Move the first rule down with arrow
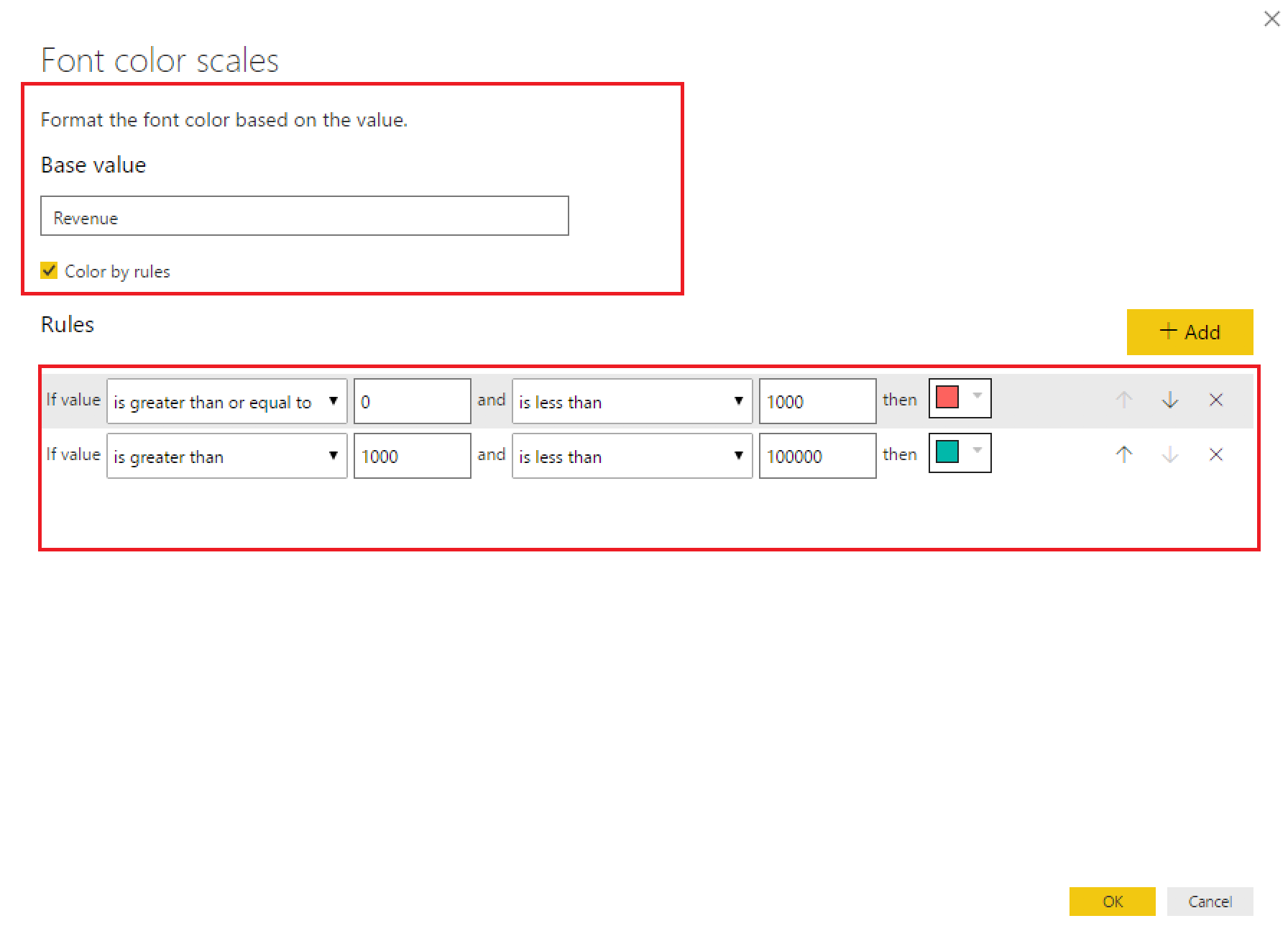The height and width of the screenshot is (949, 1288). point(1169,400)
